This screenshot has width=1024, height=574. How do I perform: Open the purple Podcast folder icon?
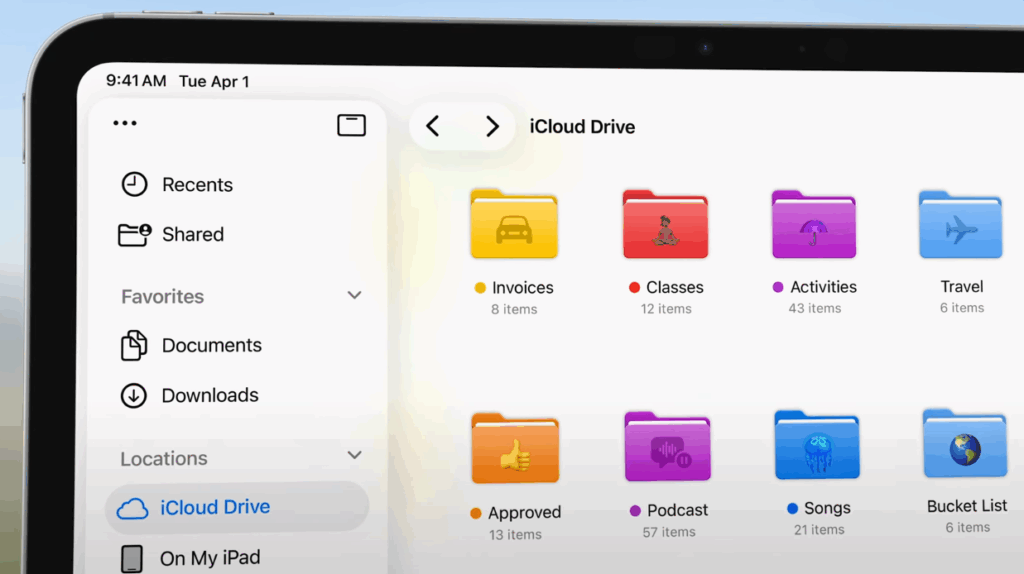click(x=667, y=447)
